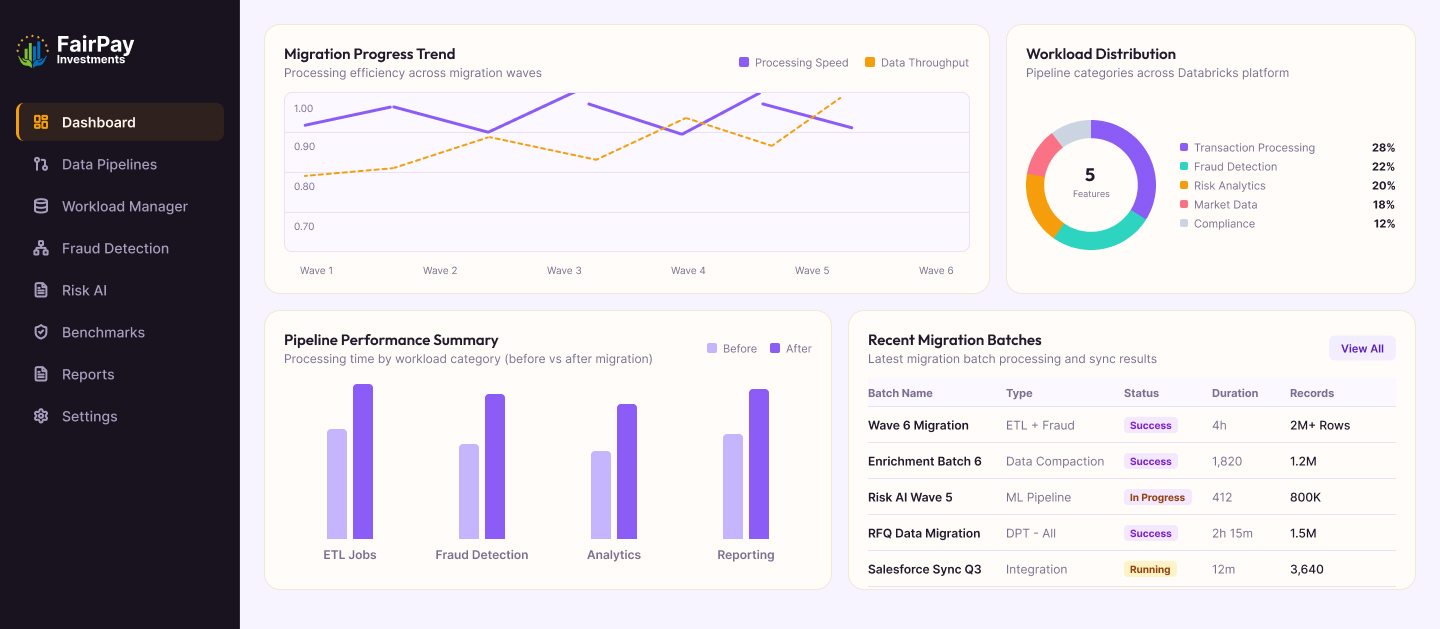Click the 2M+ Rows records value
The image size is (1440, 629).
coord(1320,425)
